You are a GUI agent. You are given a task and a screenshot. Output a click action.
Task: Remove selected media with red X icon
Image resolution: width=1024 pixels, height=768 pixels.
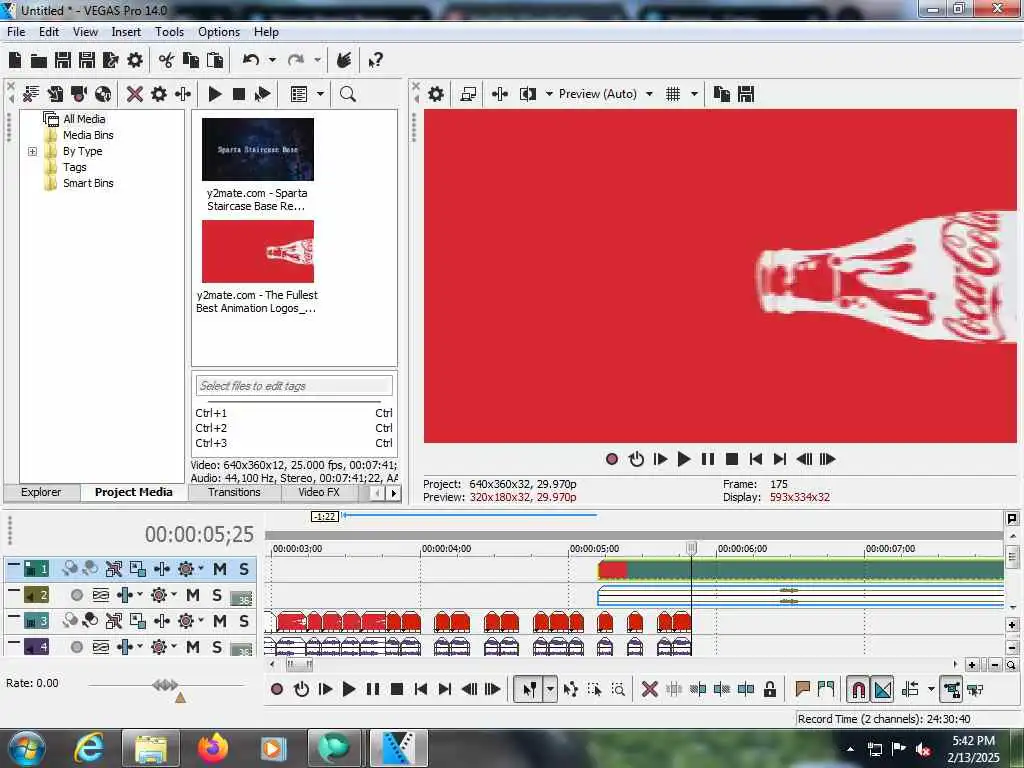[135, 94]
